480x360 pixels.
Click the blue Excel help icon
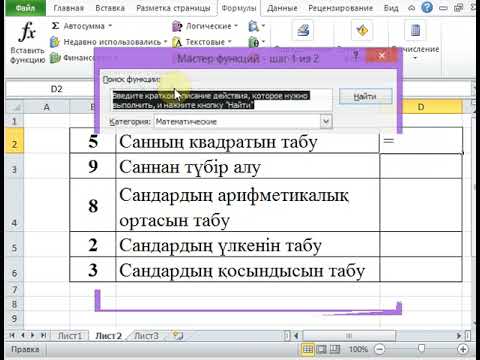click(x=427, y=7)
